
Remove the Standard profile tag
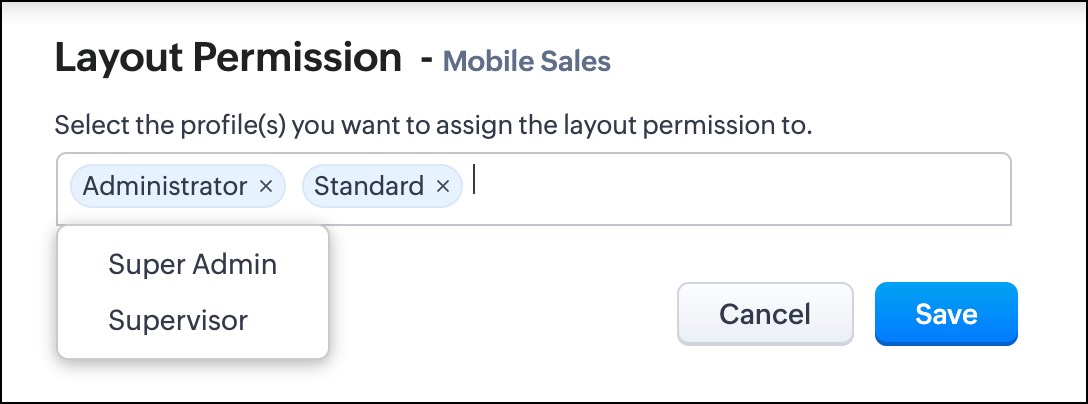coord(442,186)
